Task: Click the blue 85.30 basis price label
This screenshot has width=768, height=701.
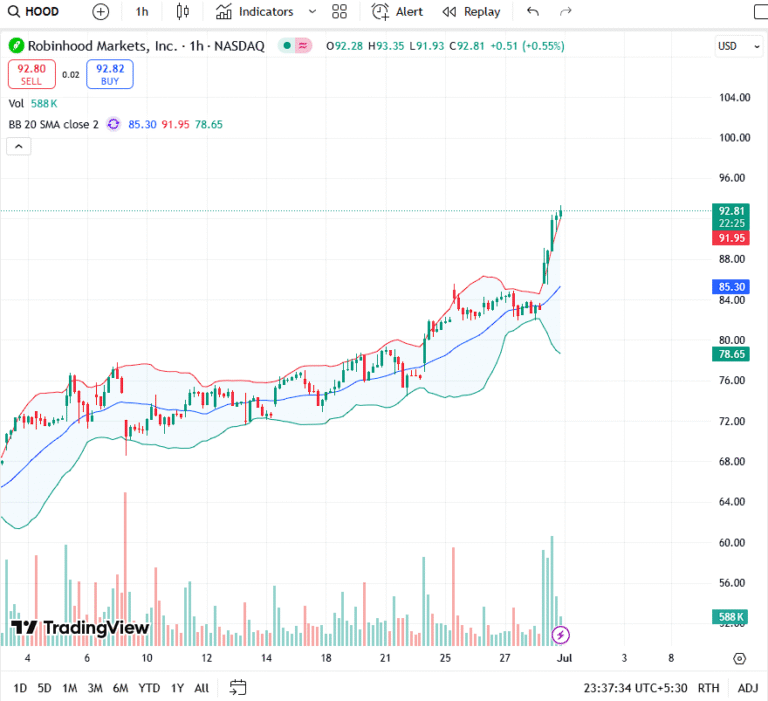Action: [731, 287]
